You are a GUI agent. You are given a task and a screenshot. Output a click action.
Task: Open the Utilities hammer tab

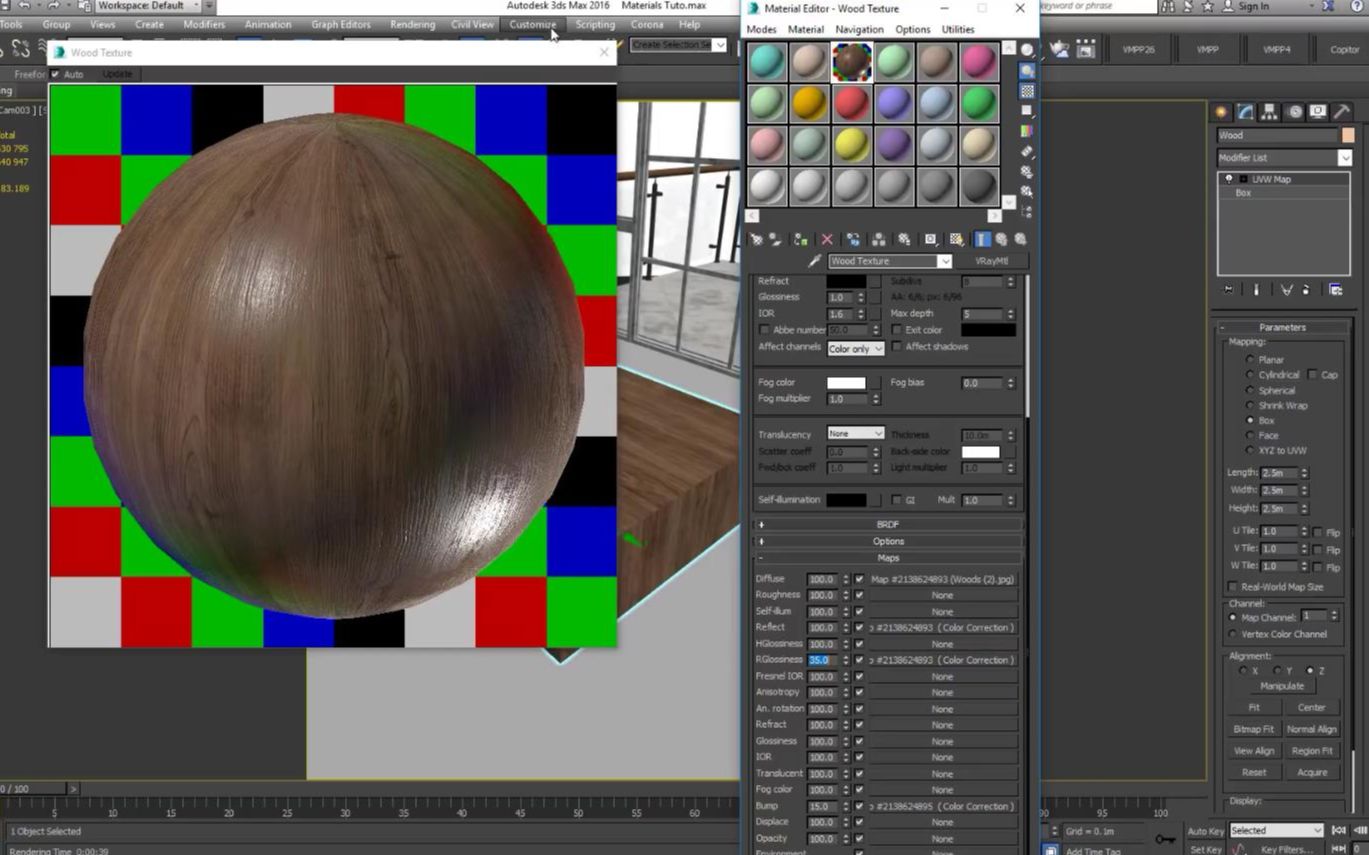pos(1343,112)
